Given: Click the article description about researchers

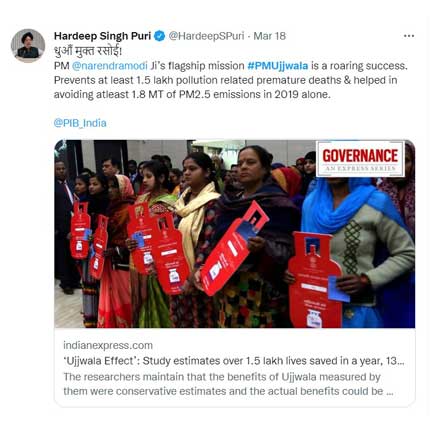Looking at the screenshot, I should pos(228,384).
